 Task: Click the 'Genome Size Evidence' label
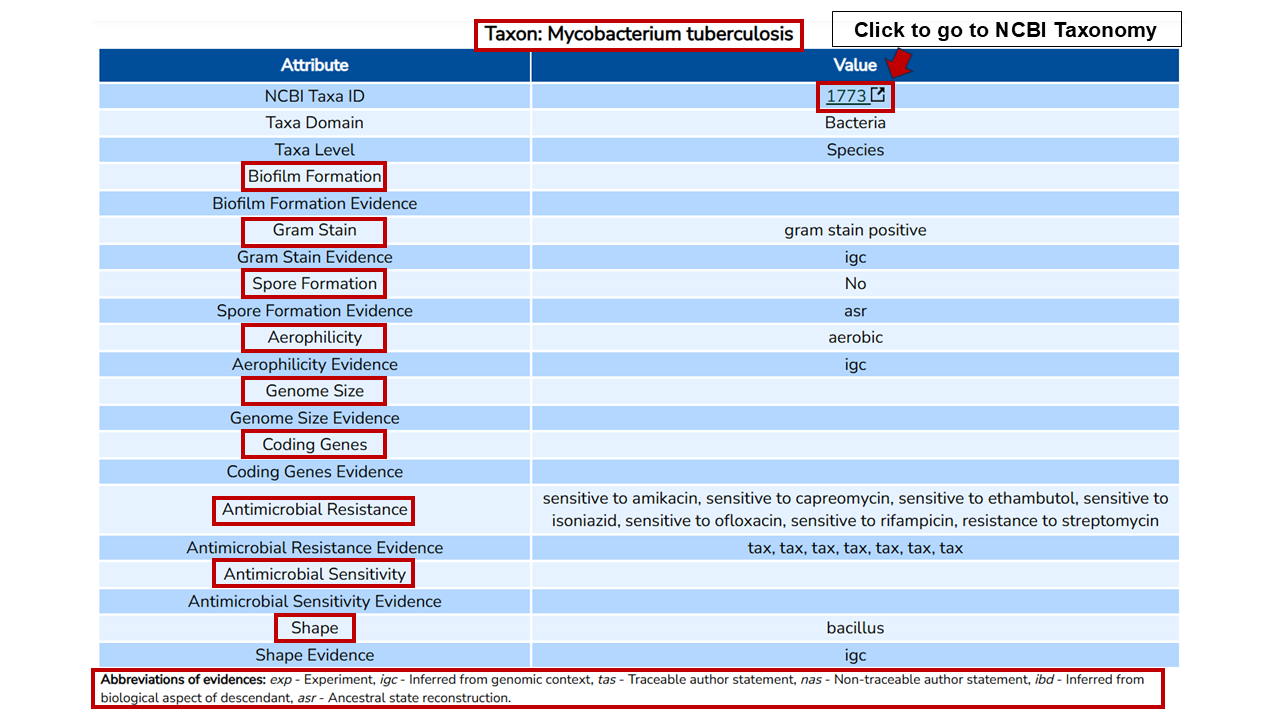[315, 418]
